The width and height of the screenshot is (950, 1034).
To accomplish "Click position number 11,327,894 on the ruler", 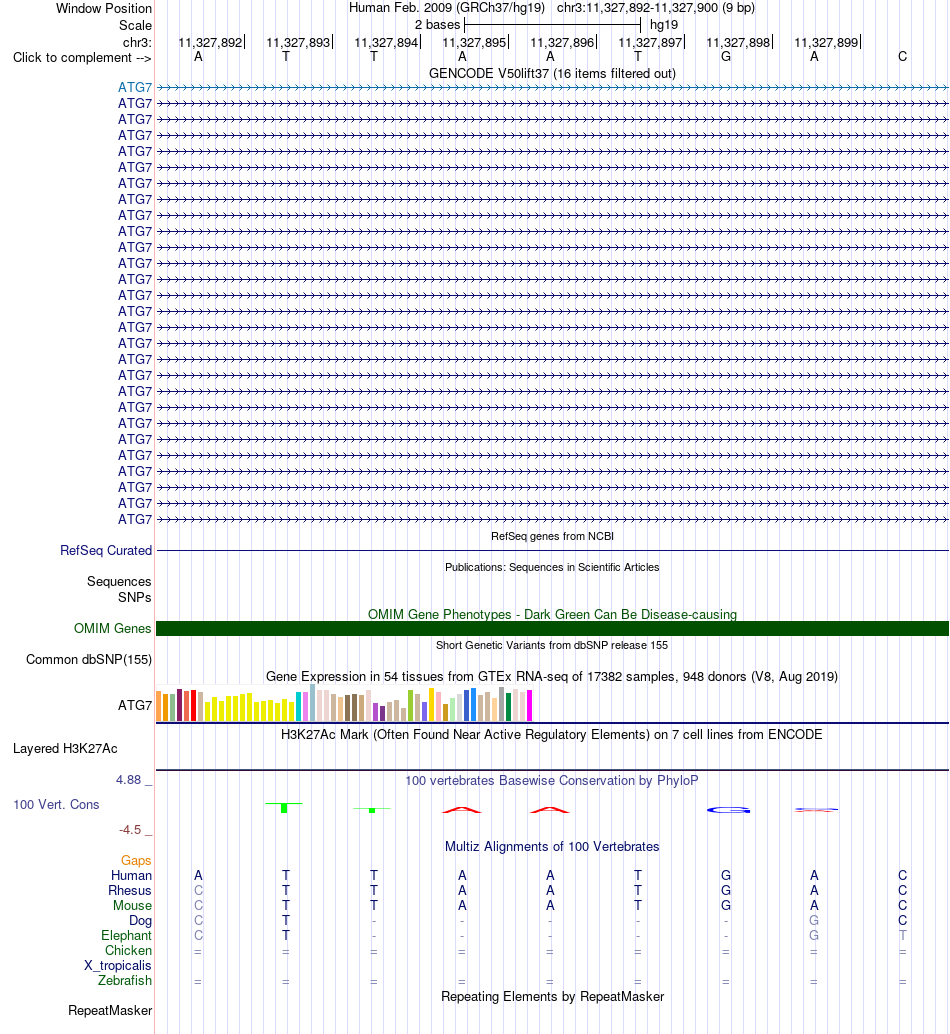I will click(386, 42).
